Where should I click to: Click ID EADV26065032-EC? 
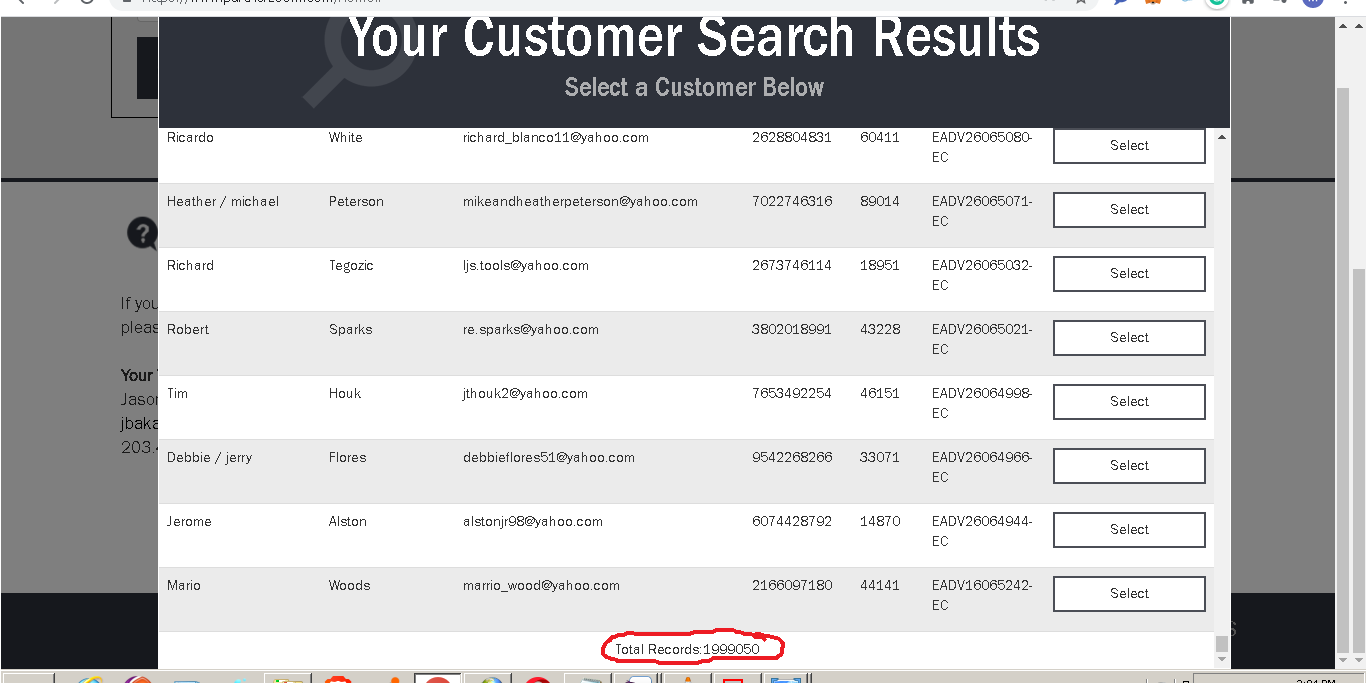pos(982,275)
